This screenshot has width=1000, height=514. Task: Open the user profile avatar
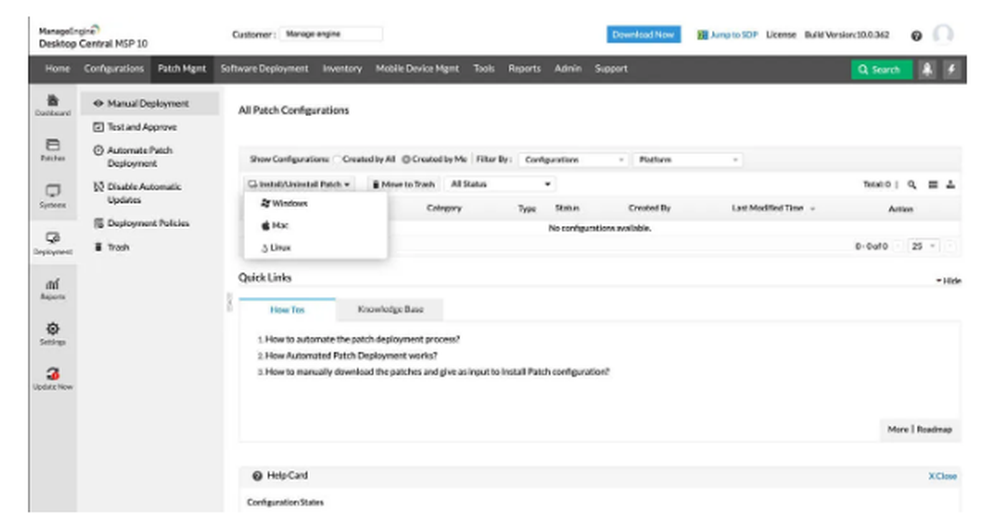pos(943,34)
